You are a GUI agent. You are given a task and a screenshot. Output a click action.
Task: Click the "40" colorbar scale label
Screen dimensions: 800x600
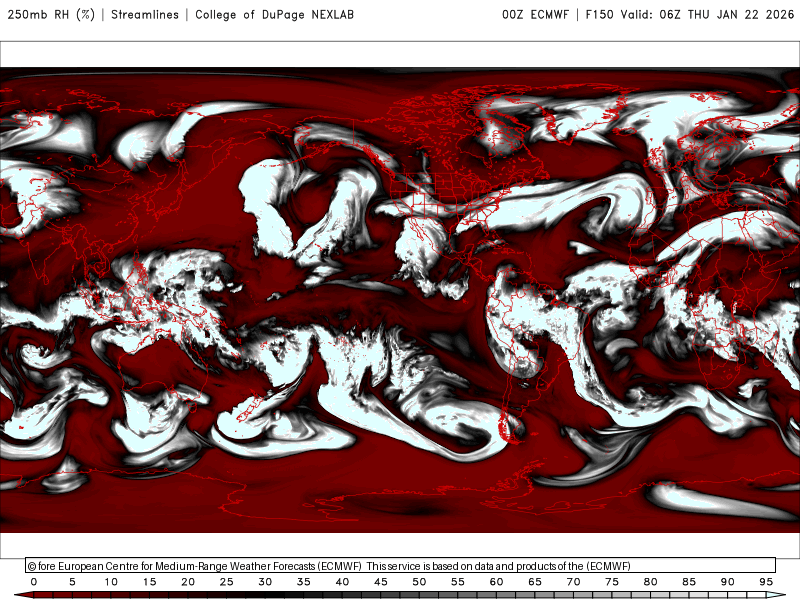pyautogui.click(x=342, y=582)
